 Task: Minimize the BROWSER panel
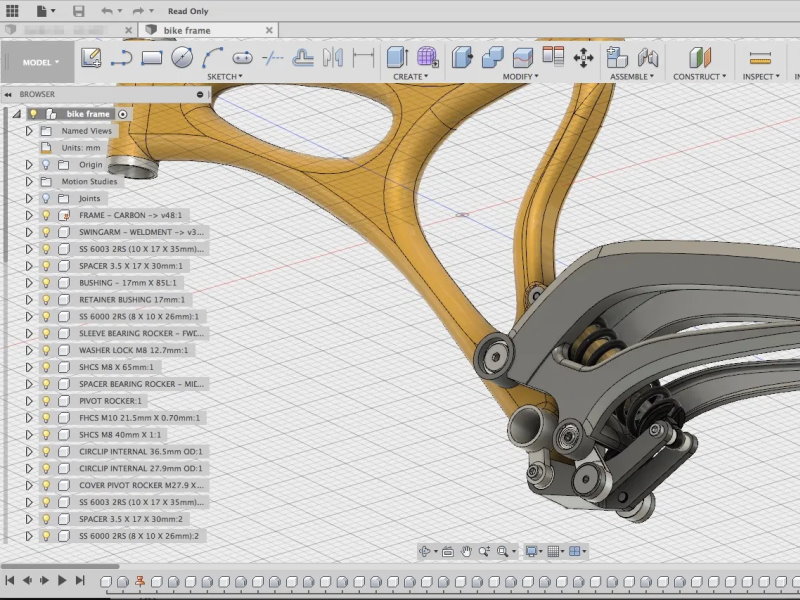pos(200,94)
